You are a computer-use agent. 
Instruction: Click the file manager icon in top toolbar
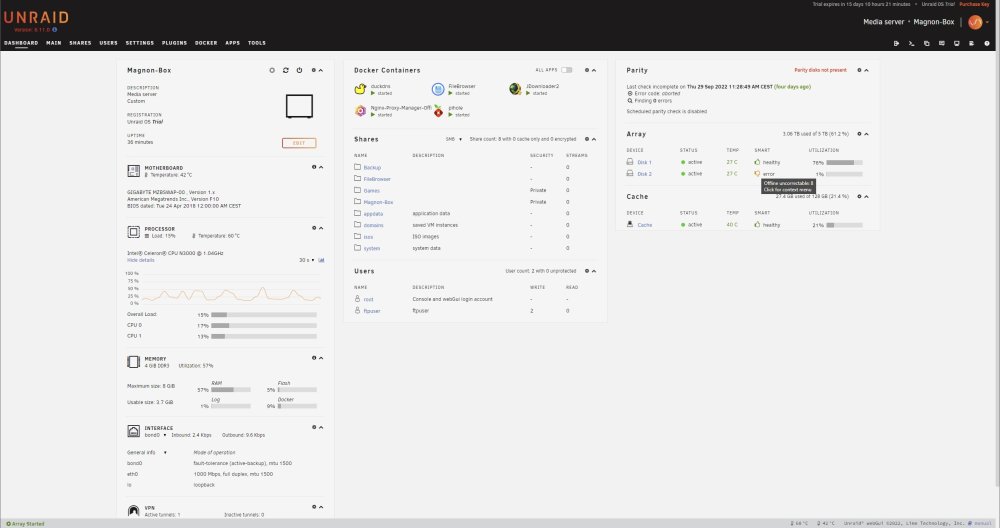[x=927, y=43]
